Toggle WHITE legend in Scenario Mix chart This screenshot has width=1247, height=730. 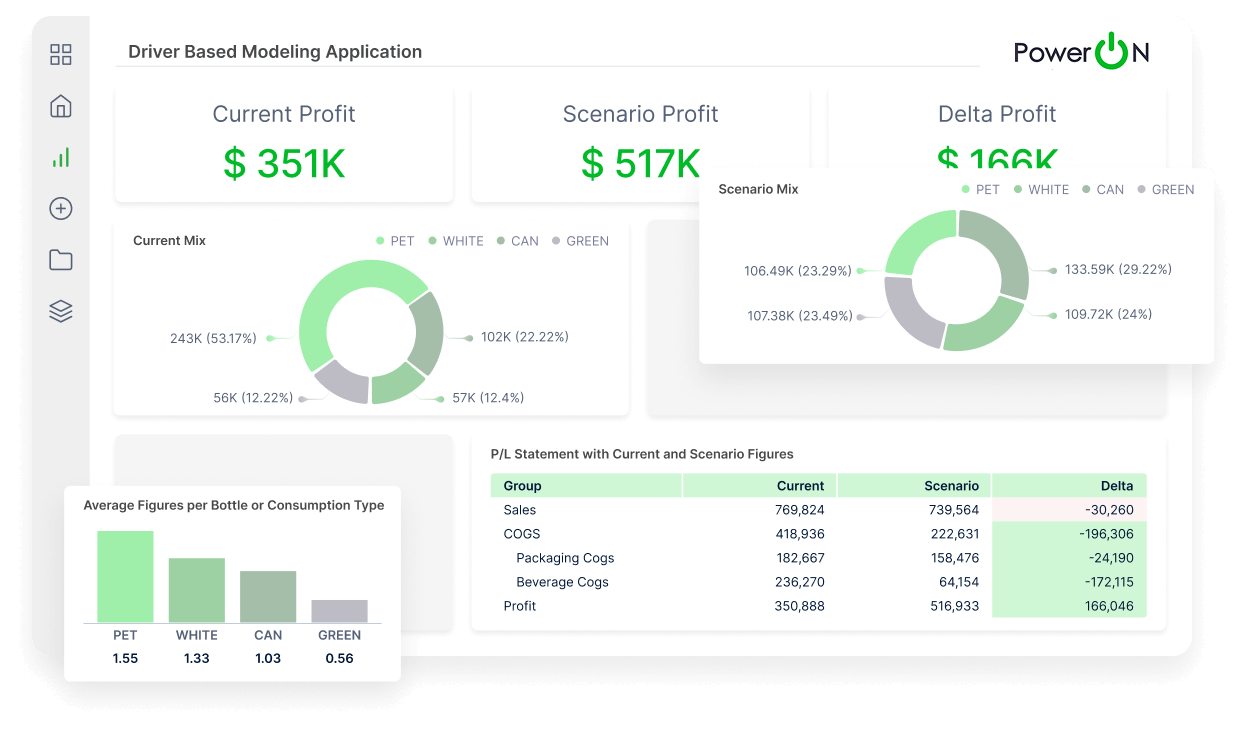(x=1041, y=189)
